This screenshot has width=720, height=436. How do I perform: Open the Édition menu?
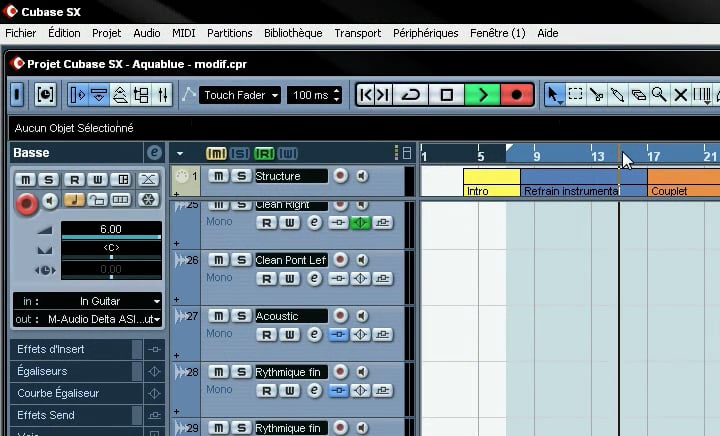point(64,33)
